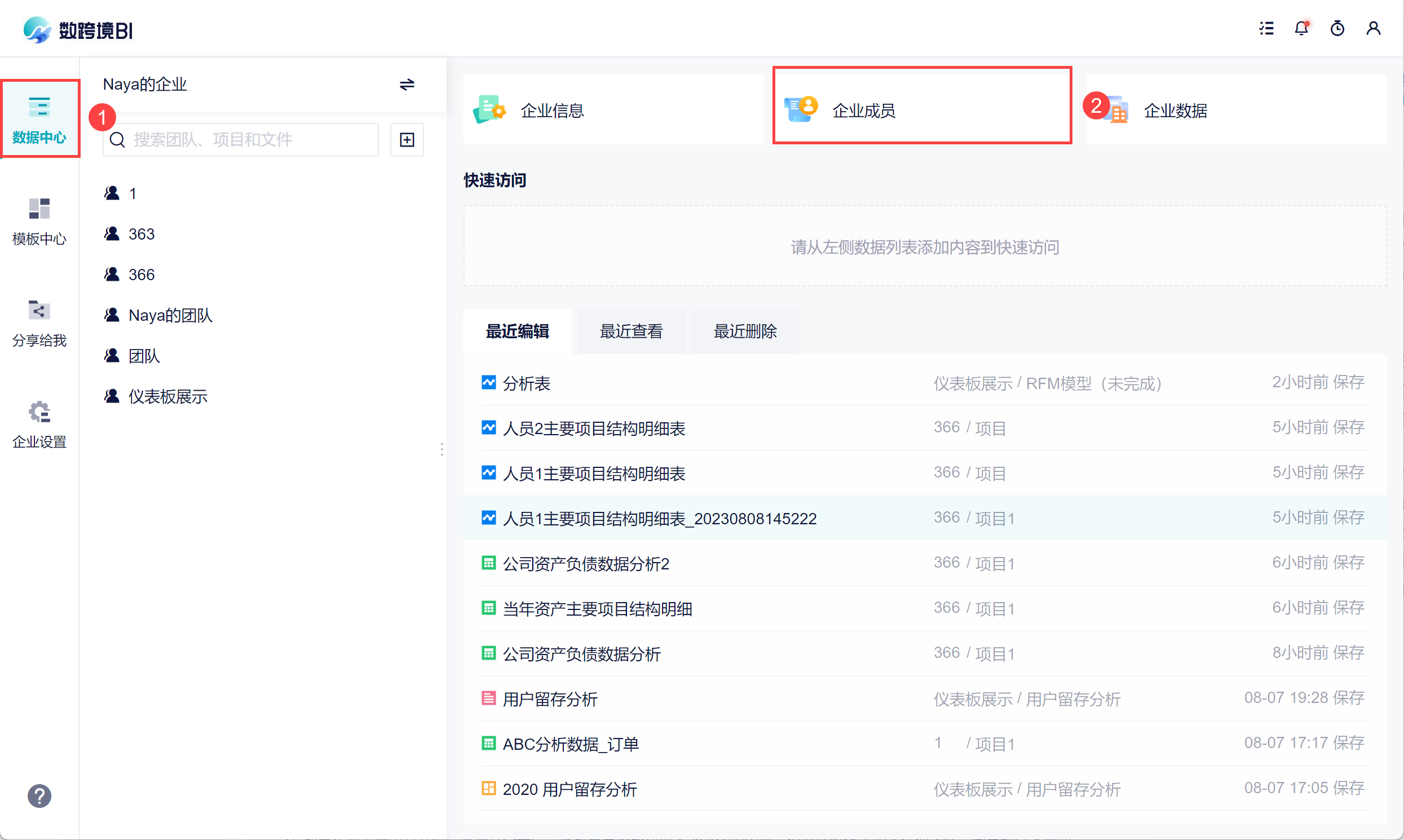The height and width of the screenshot is (840, 1404).
Task: Open the timer clock icon
Action: pyautogui.click(x=1337, y=28)
